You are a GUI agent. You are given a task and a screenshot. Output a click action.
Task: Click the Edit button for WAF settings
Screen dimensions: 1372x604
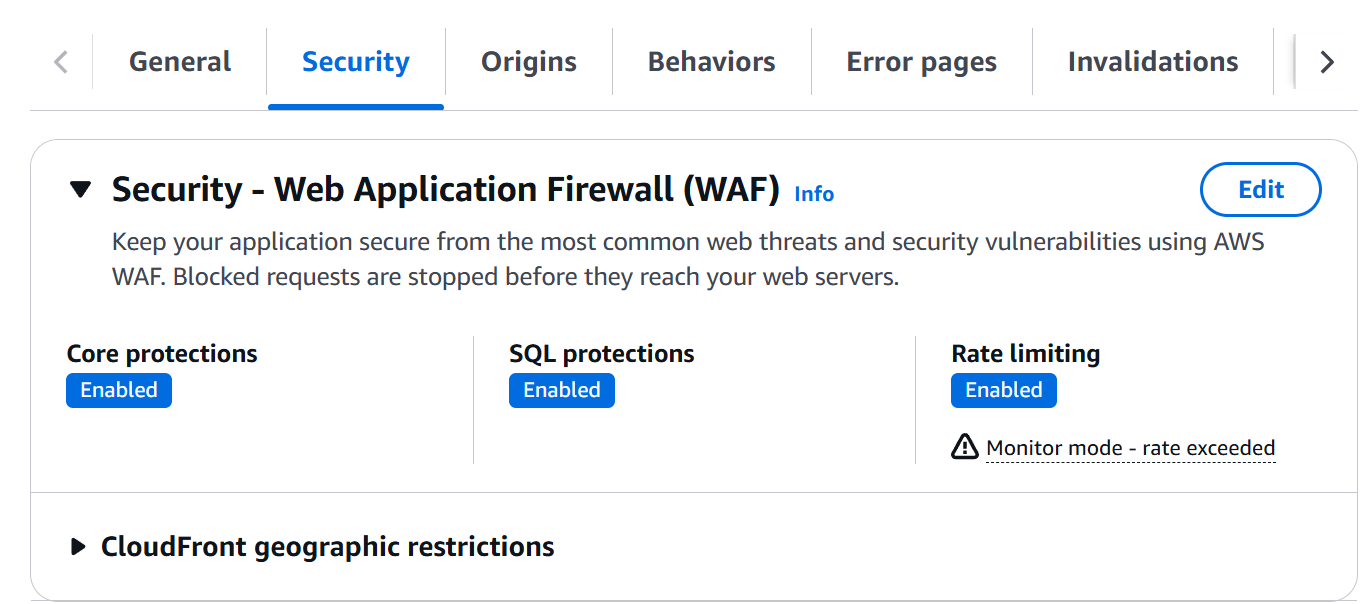click(x=1260, y=189)
